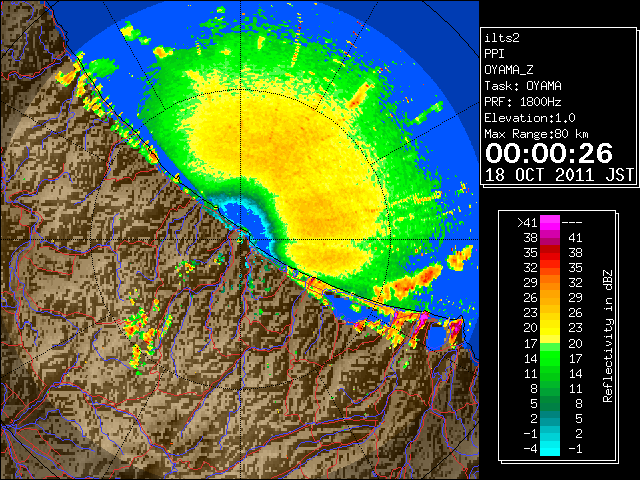Screen dimensions: 640x480
Task: Click the cyan -4 dBZ legend swatch
Action: [x=550, y=448]
